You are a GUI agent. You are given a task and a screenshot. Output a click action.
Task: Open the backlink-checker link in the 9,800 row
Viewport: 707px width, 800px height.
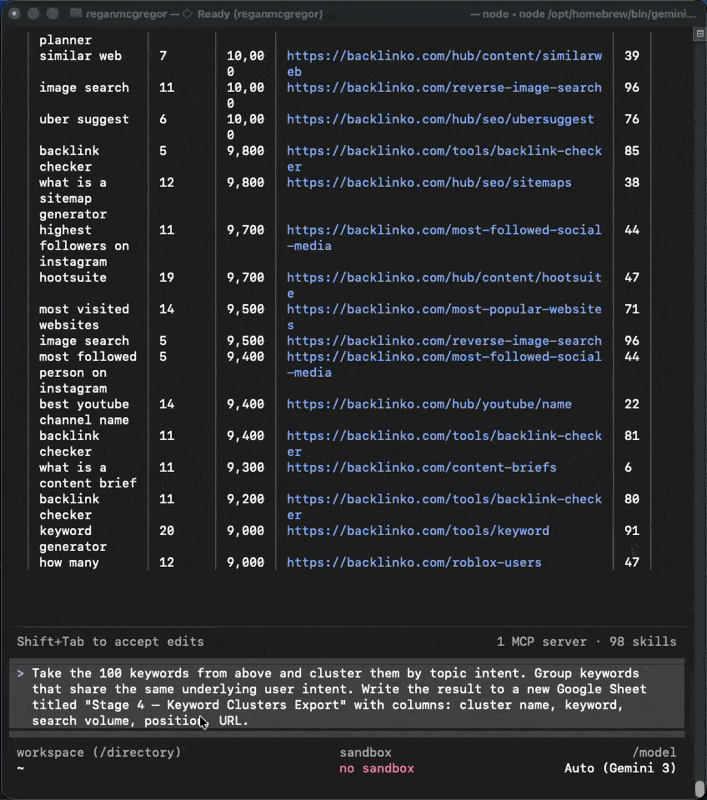click(x=444, y=159)
